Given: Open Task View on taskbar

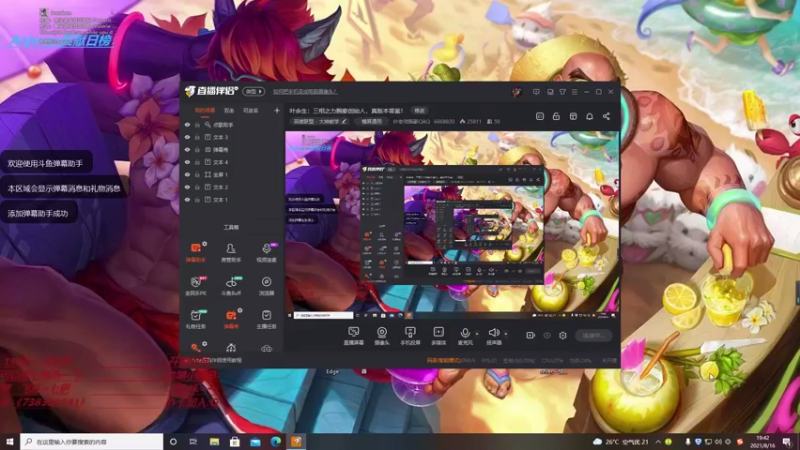Looking at the screenshot, I should 193,442.
